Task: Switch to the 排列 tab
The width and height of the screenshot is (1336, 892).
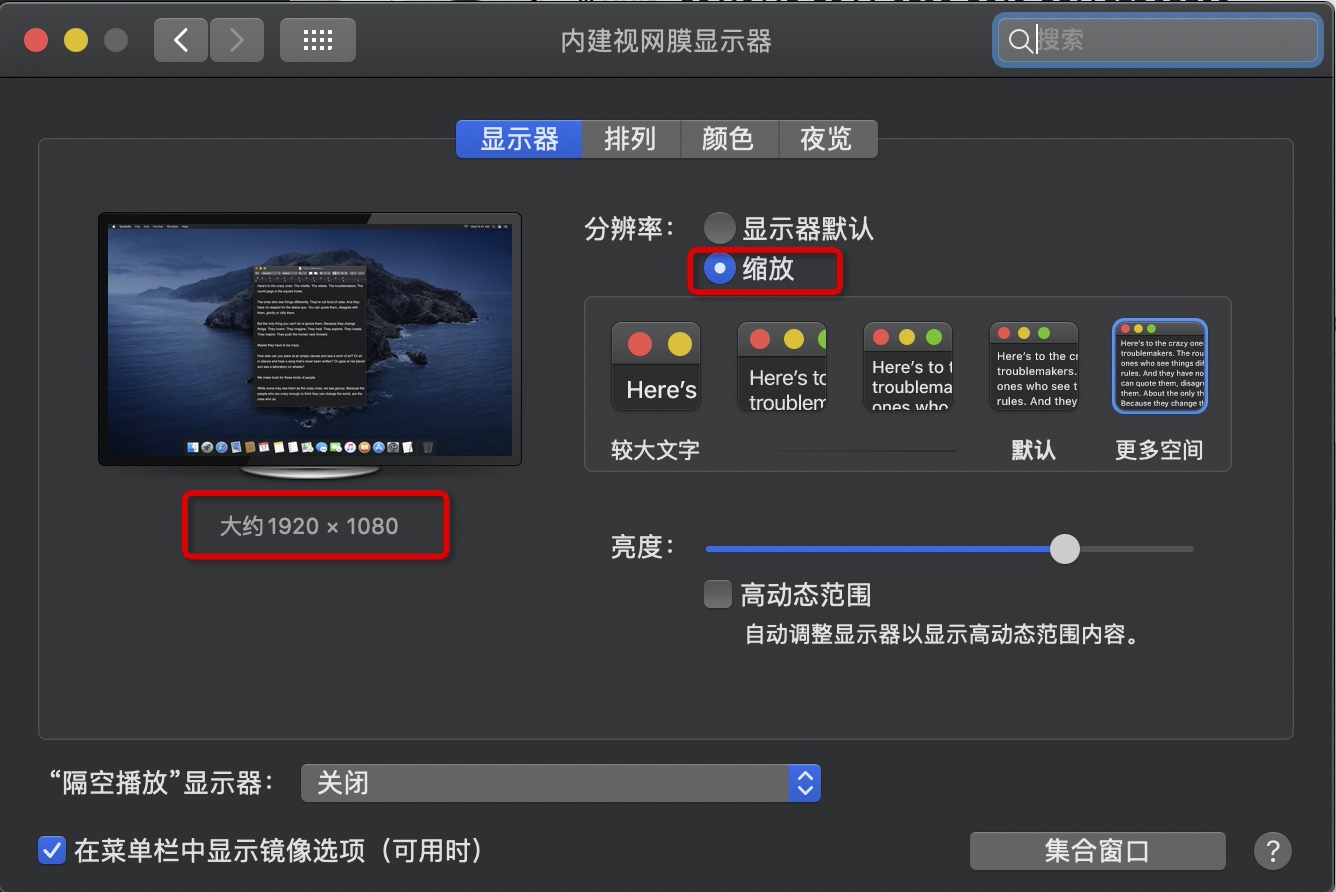Action: click(x=630, y=139)
